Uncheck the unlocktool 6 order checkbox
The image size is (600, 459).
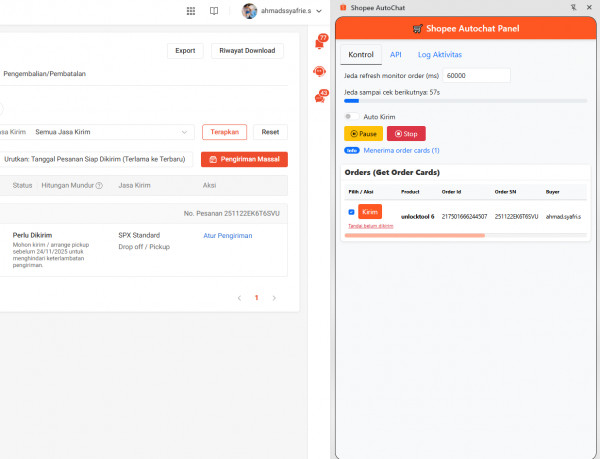pos(351,212)
